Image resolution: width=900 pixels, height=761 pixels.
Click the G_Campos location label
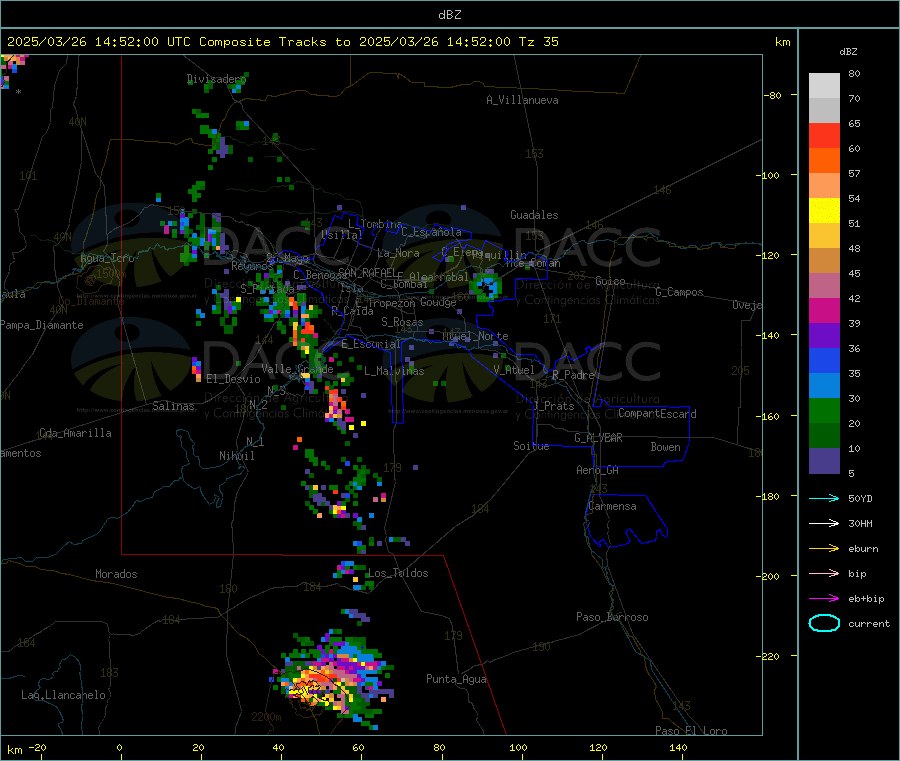click(679, 292)
